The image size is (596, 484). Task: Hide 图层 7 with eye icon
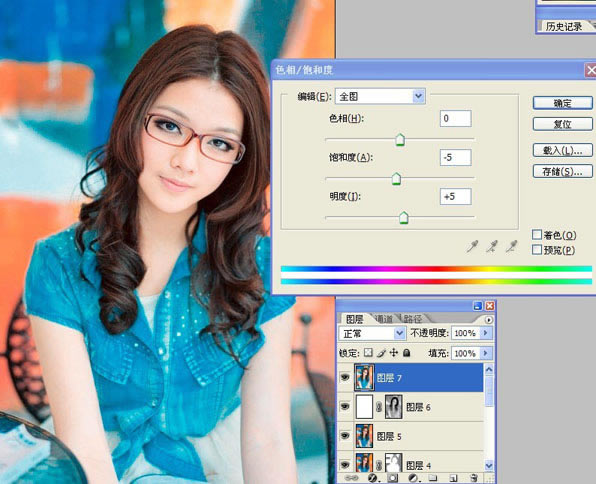[345, 377]
